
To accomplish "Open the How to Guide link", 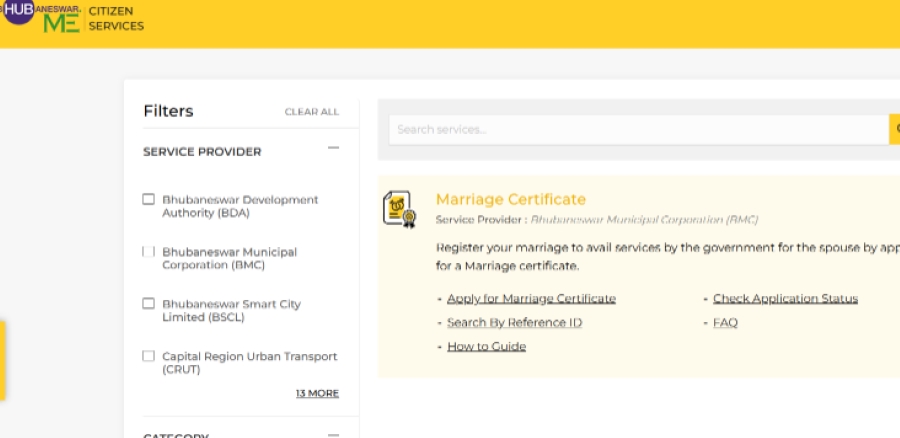I will click(x=487, y=346).
